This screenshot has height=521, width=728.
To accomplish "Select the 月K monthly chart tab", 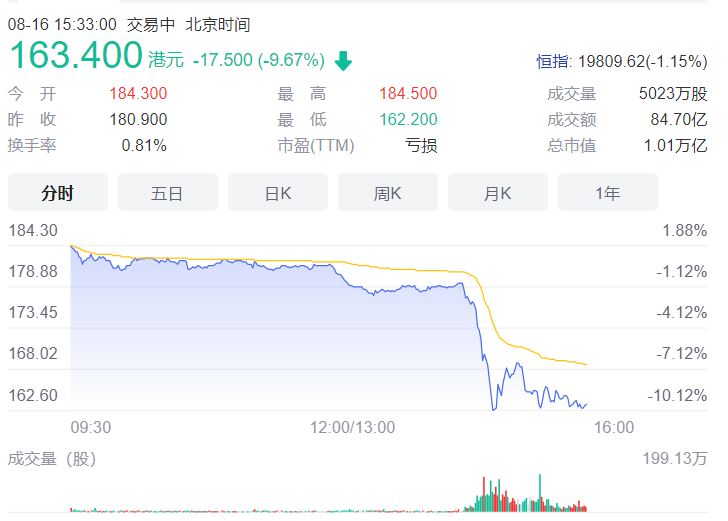I will pos(498,193).
